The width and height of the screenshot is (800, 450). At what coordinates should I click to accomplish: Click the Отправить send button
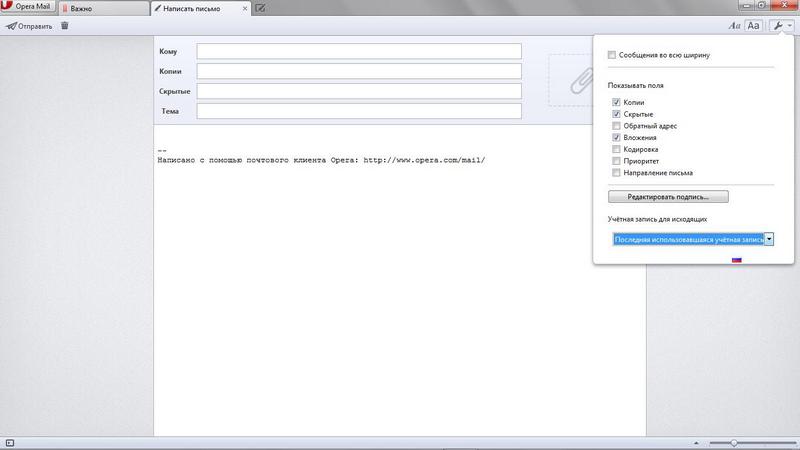pyautogui.click(x=29, y=26)
